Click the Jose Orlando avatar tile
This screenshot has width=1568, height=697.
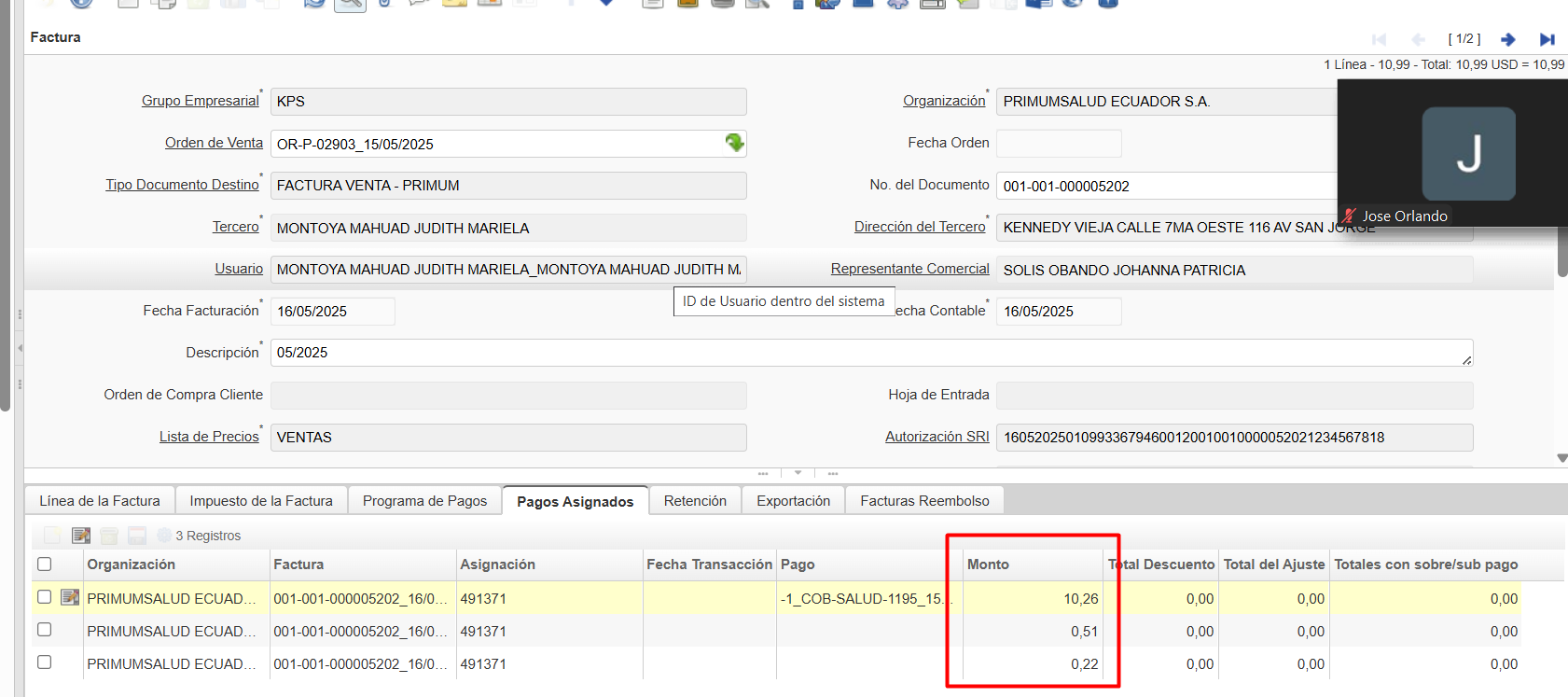(1467, 154)
